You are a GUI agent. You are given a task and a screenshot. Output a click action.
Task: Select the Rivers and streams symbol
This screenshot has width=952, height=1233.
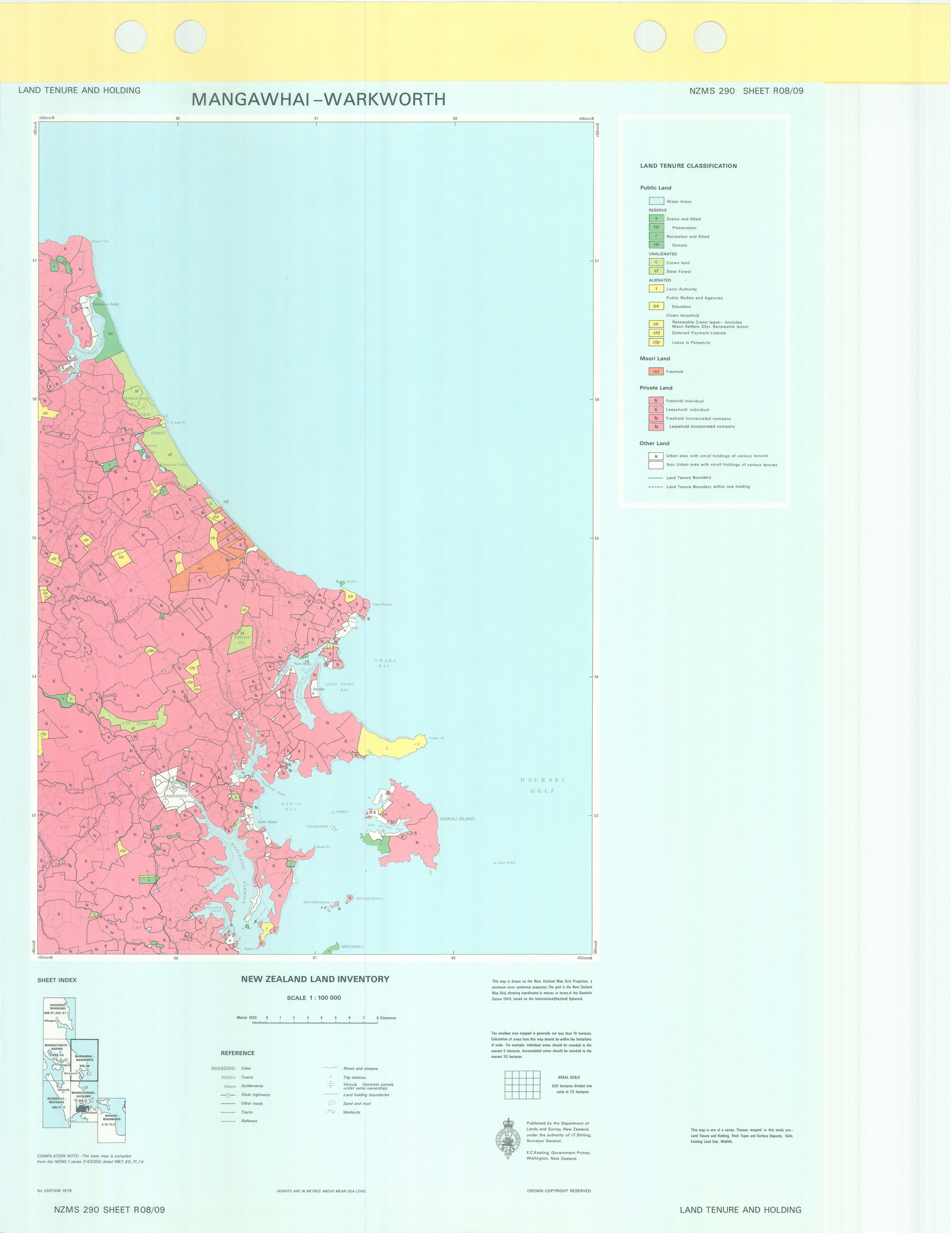coord(331,1068)
